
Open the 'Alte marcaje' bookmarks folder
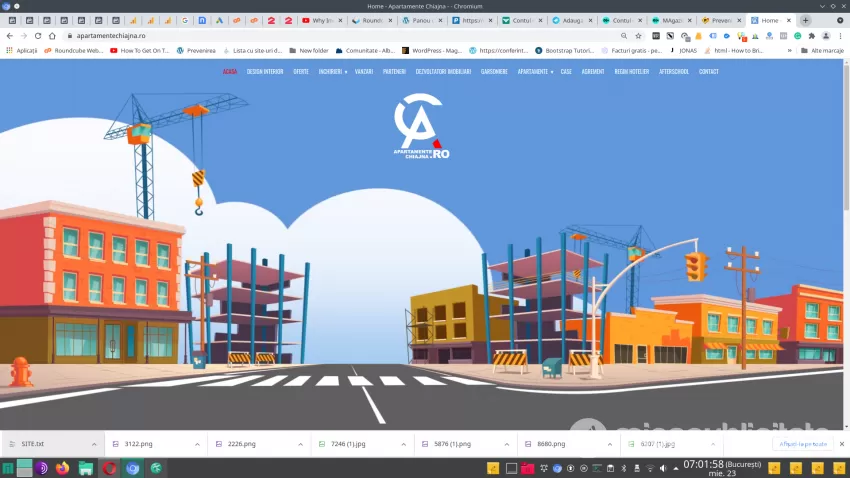(x=822, y=50)
